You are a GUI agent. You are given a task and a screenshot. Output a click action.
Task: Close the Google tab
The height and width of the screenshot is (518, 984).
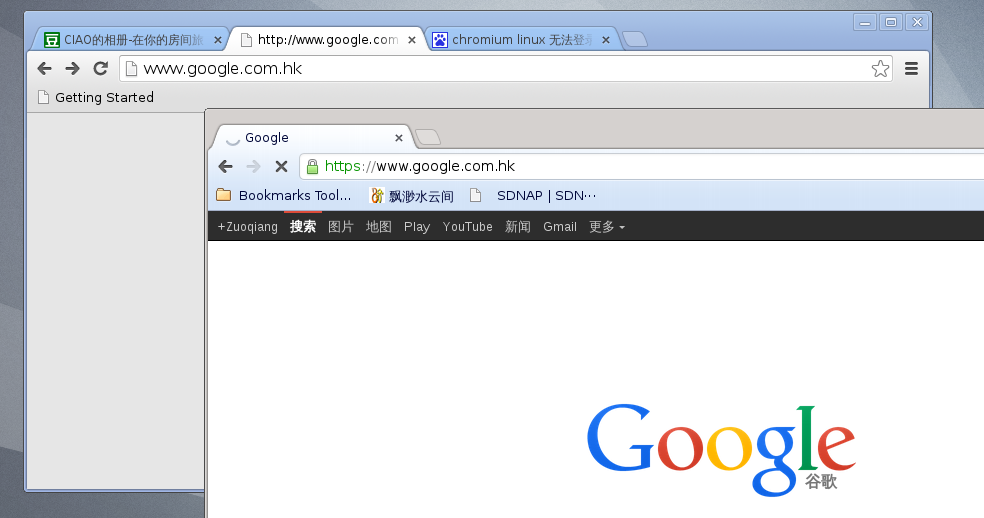[x=398, y=138]
